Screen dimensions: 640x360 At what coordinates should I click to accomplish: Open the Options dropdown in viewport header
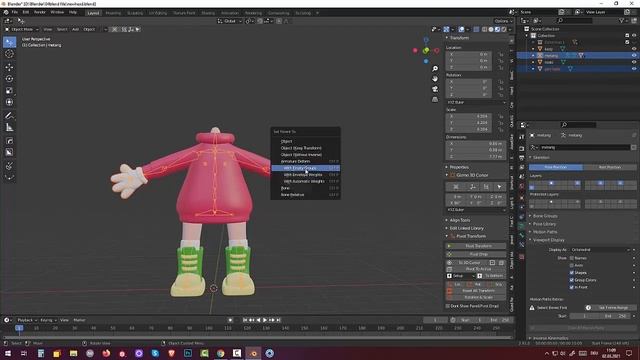coord(503,21)
